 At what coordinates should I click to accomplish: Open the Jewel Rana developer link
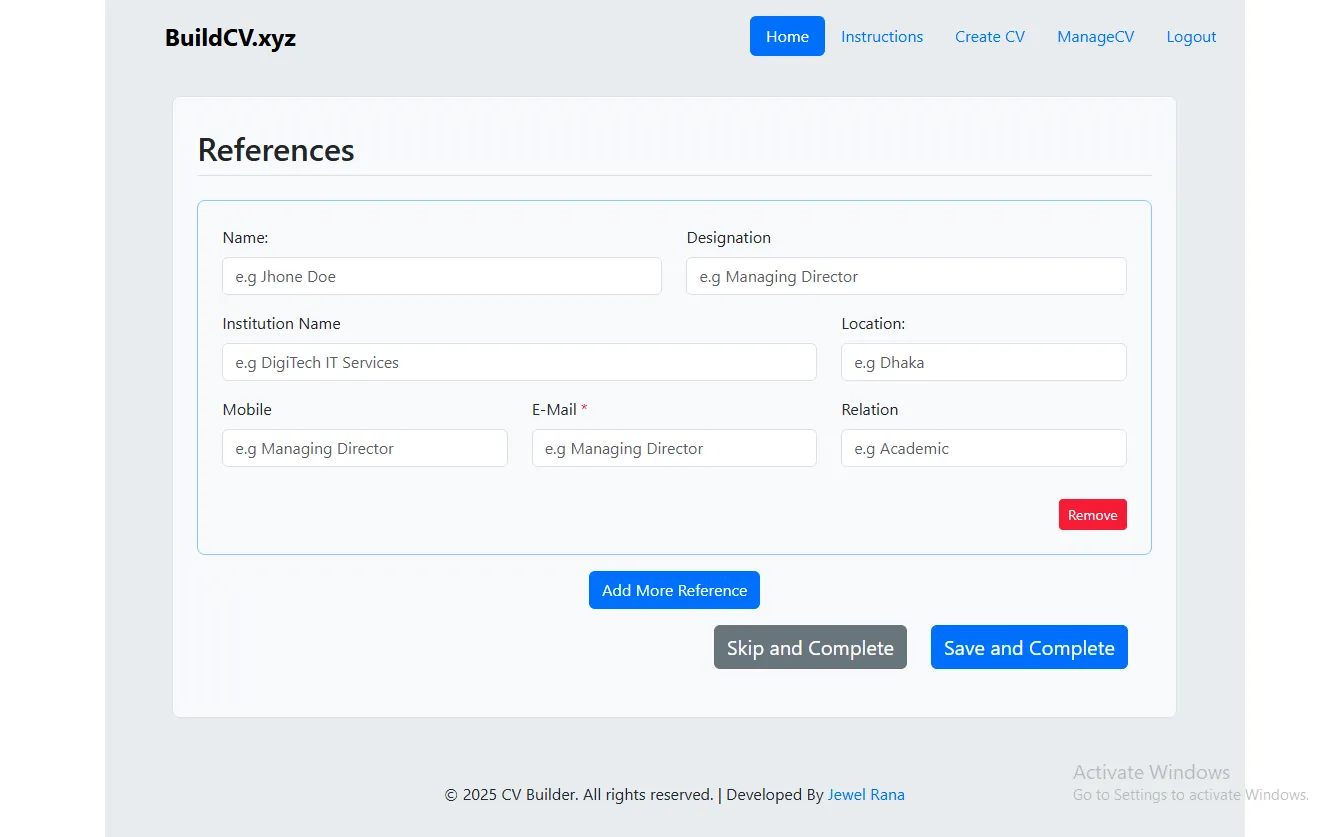[x=865, y=795]
